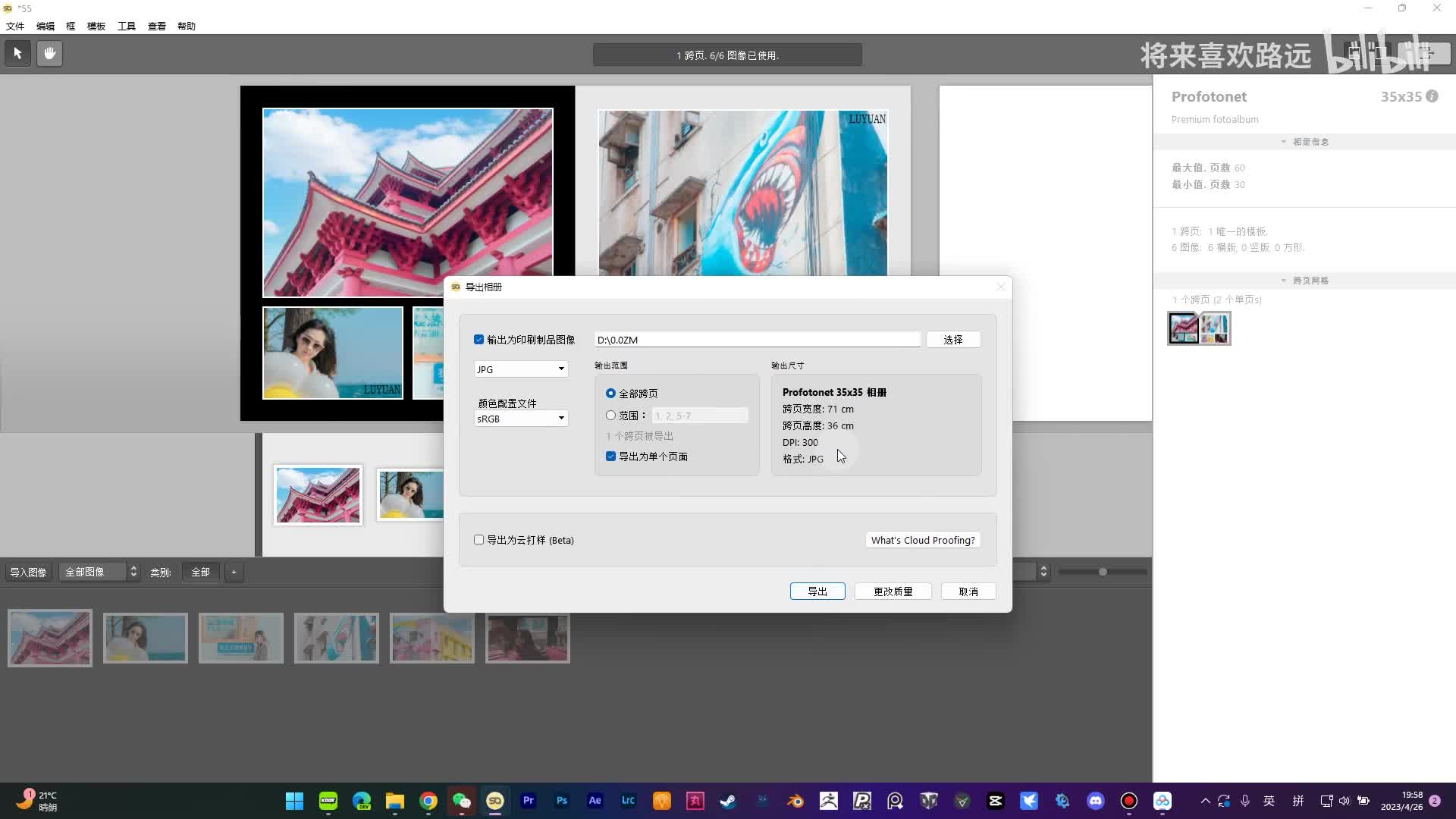The image size is (1456, 819).
Task: Open the 模板 menu
Action: pos(96,26)
